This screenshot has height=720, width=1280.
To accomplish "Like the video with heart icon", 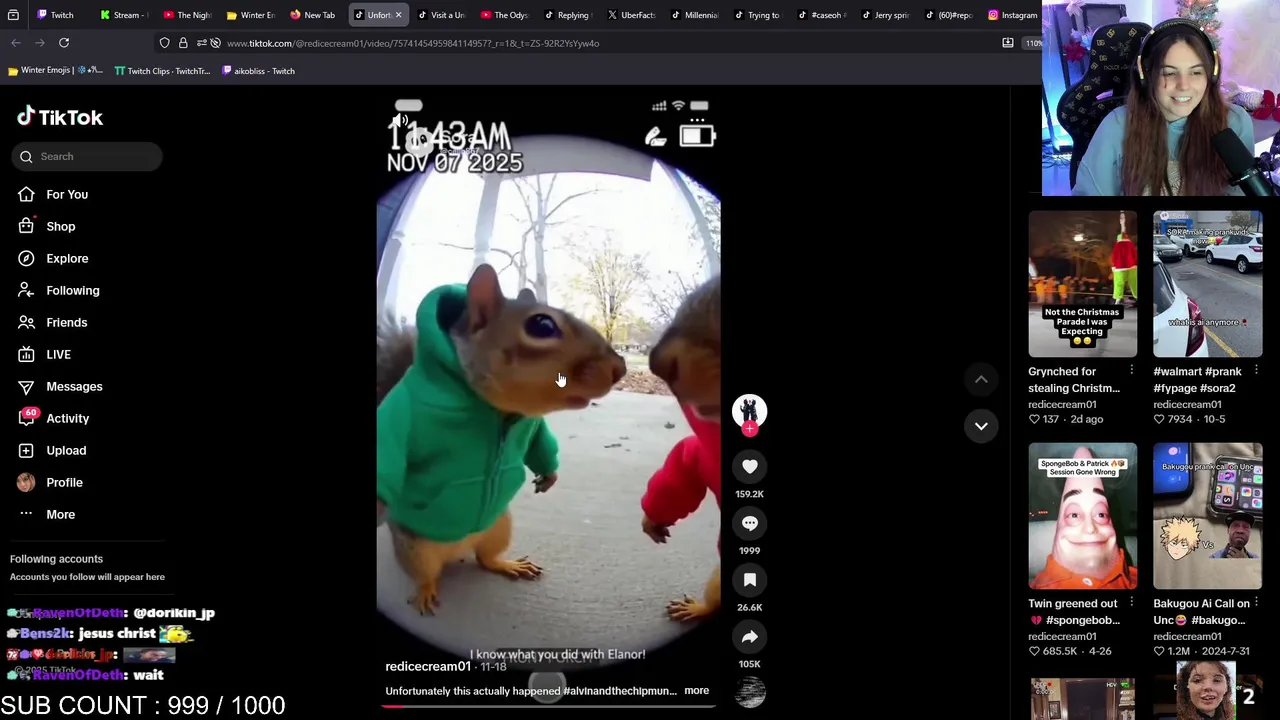I will pyautogui.click(x=749, y=466).
